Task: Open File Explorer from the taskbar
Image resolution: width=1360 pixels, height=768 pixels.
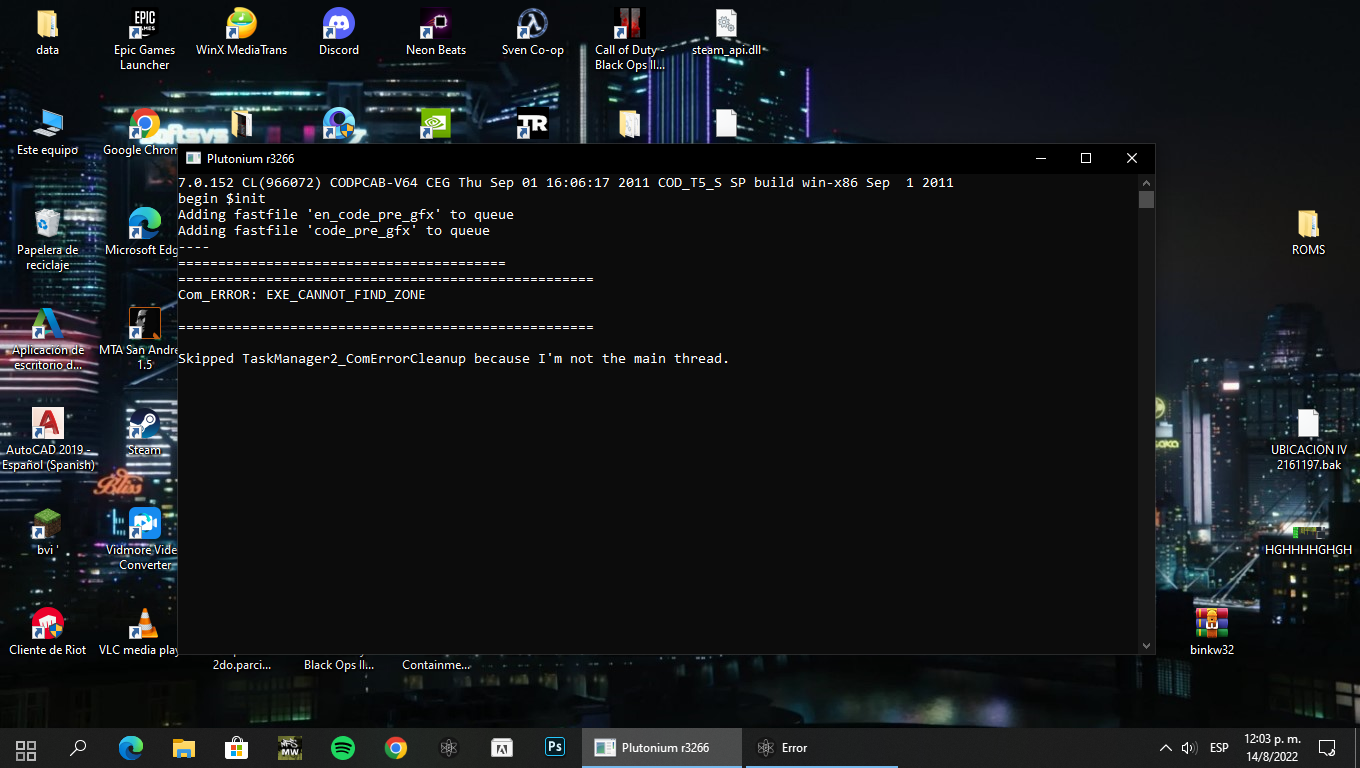Action: click(184, 748)
